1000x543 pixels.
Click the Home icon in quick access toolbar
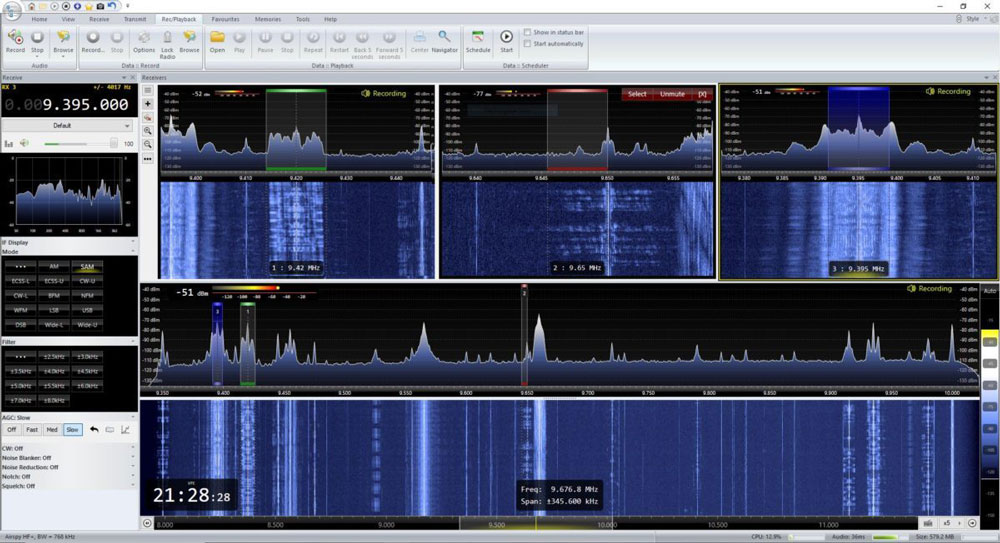click(31, 6)
